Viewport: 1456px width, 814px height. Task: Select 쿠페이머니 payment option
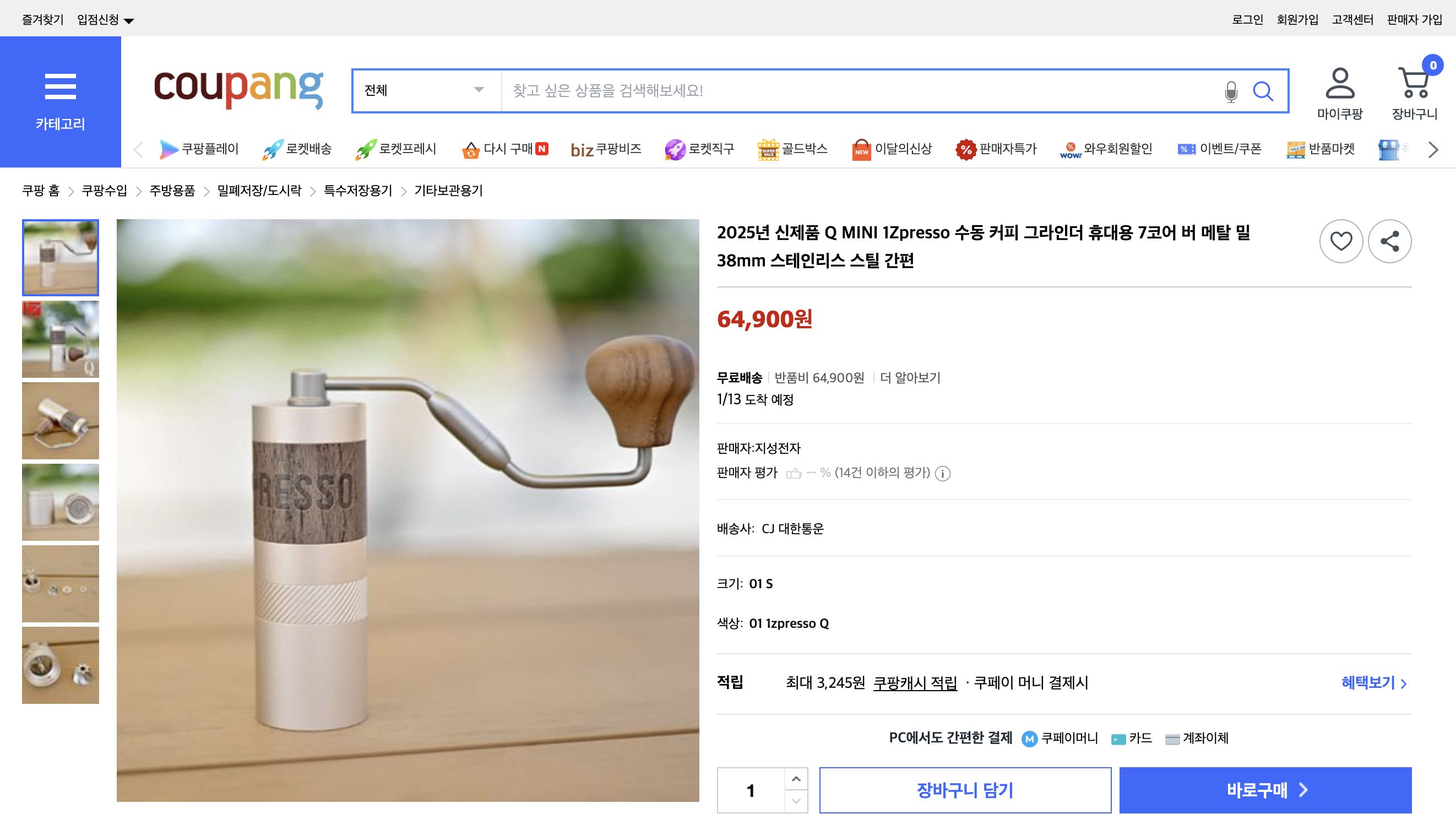[x=1062, y=737]
